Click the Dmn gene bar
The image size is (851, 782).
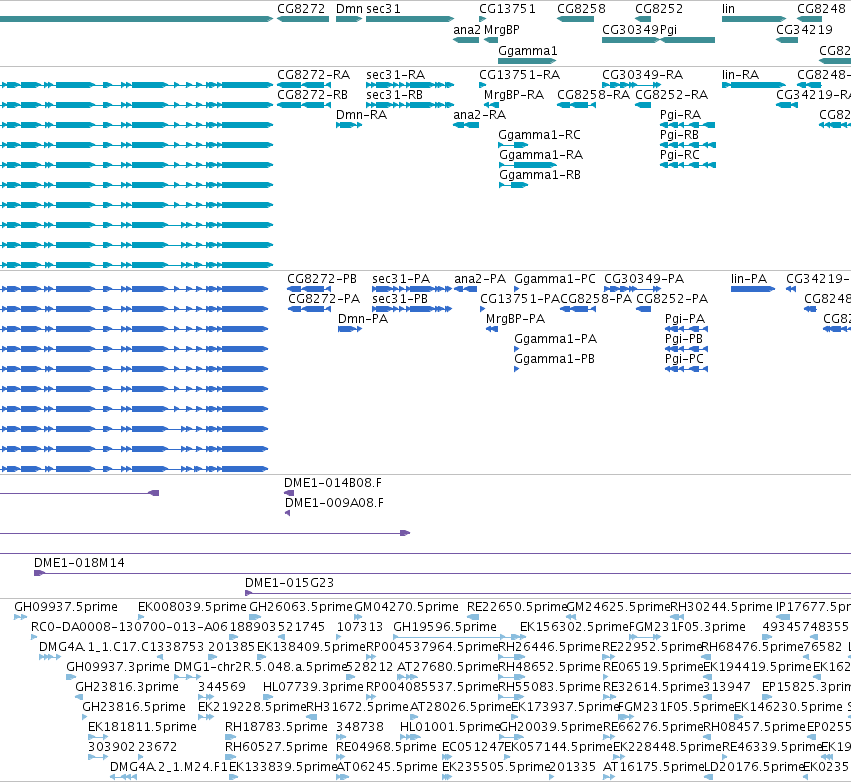pyautogui.click(x=349, y=19)
